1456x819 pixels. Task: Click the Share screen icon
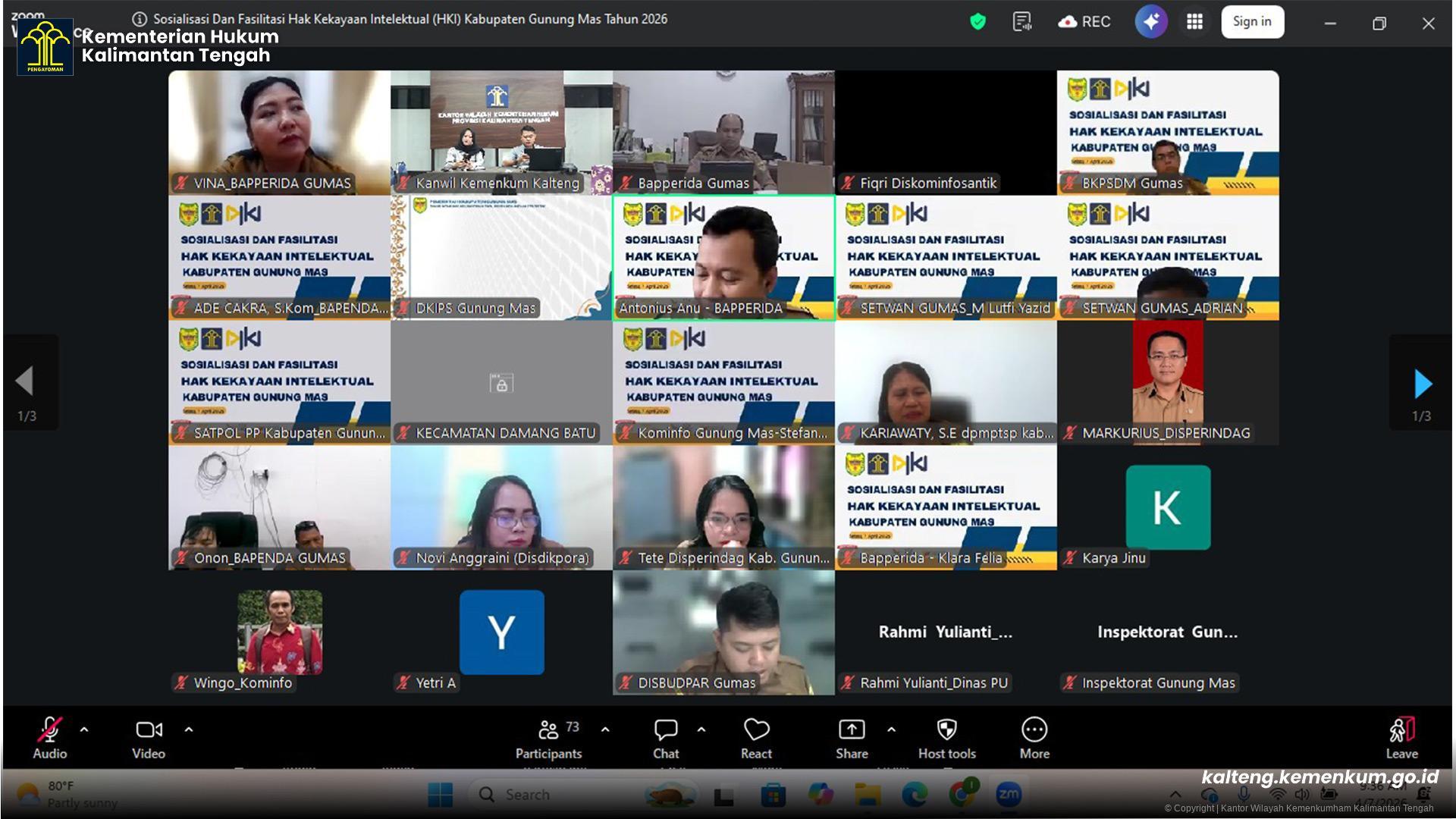(852, 730)
